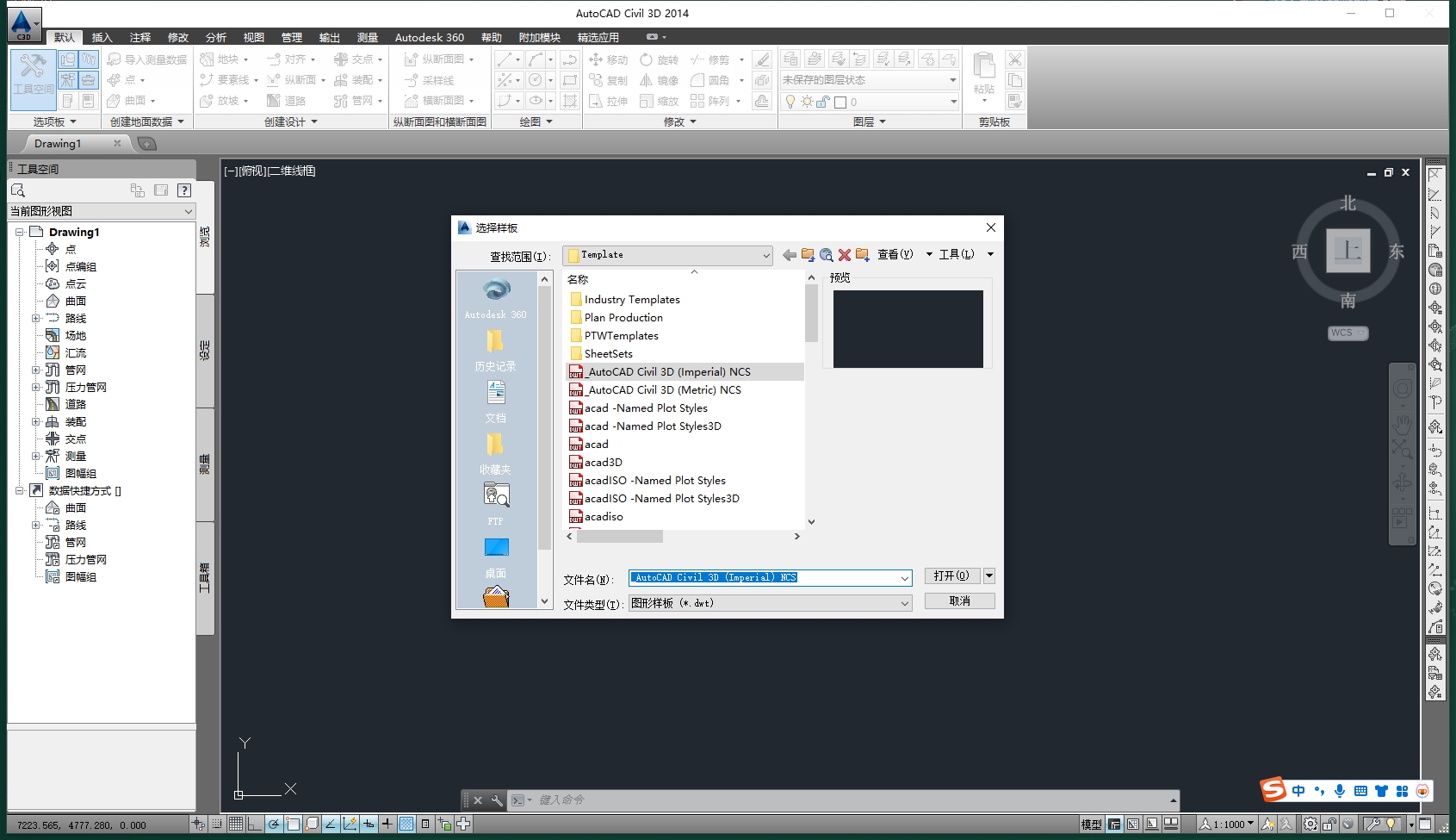The image size is (1456, 840).
Task: Open the Autodesk 360 ribbon tab
Action: coord(429,37)
